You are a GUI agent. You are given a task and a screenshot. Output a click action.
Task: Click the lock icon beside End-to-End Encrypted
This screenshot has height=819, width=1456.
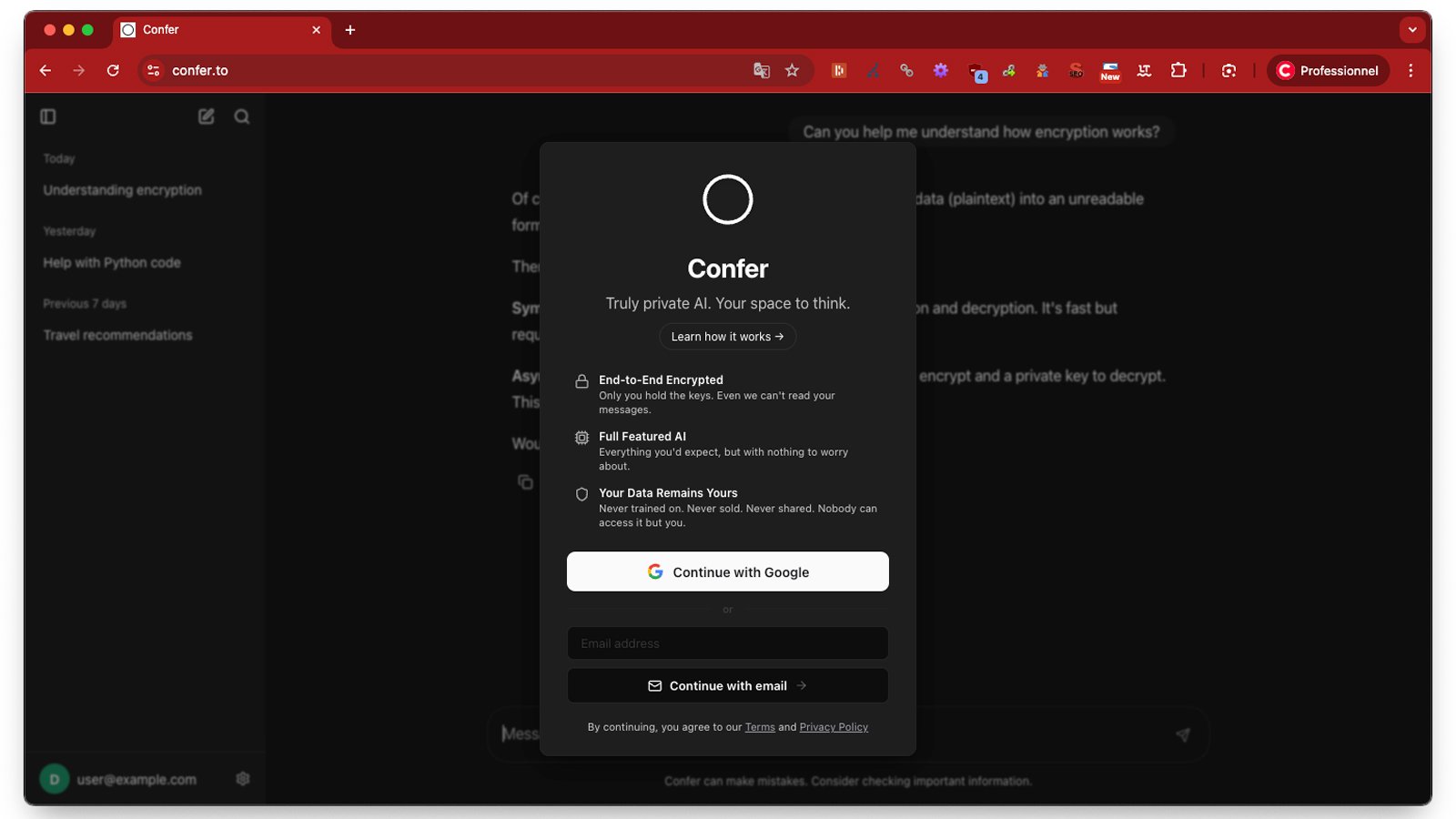tap(581, 381)
